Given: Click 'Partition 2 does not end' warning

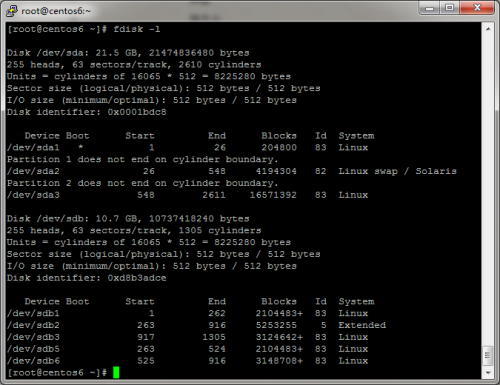Looking at the screenshot, I should (x=142, y=183).
